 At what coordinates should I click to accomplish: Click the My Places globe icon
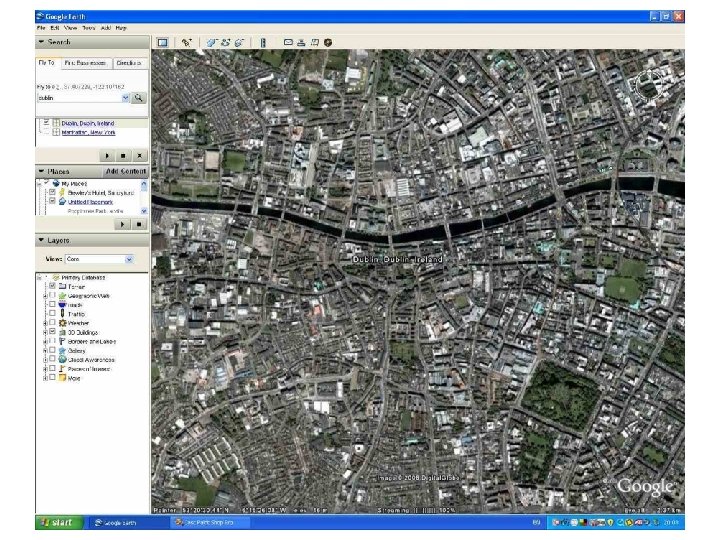[56, 183]
